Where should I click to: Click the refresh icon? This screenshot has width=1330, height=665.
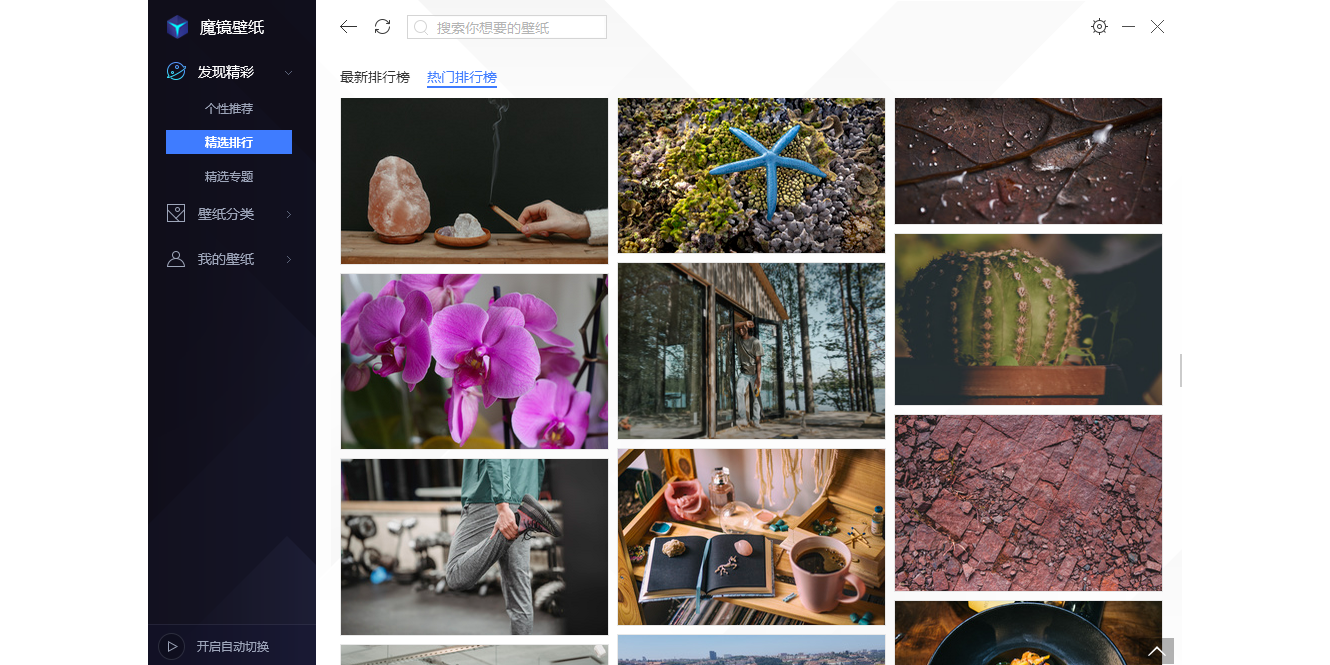click(382, 27)
